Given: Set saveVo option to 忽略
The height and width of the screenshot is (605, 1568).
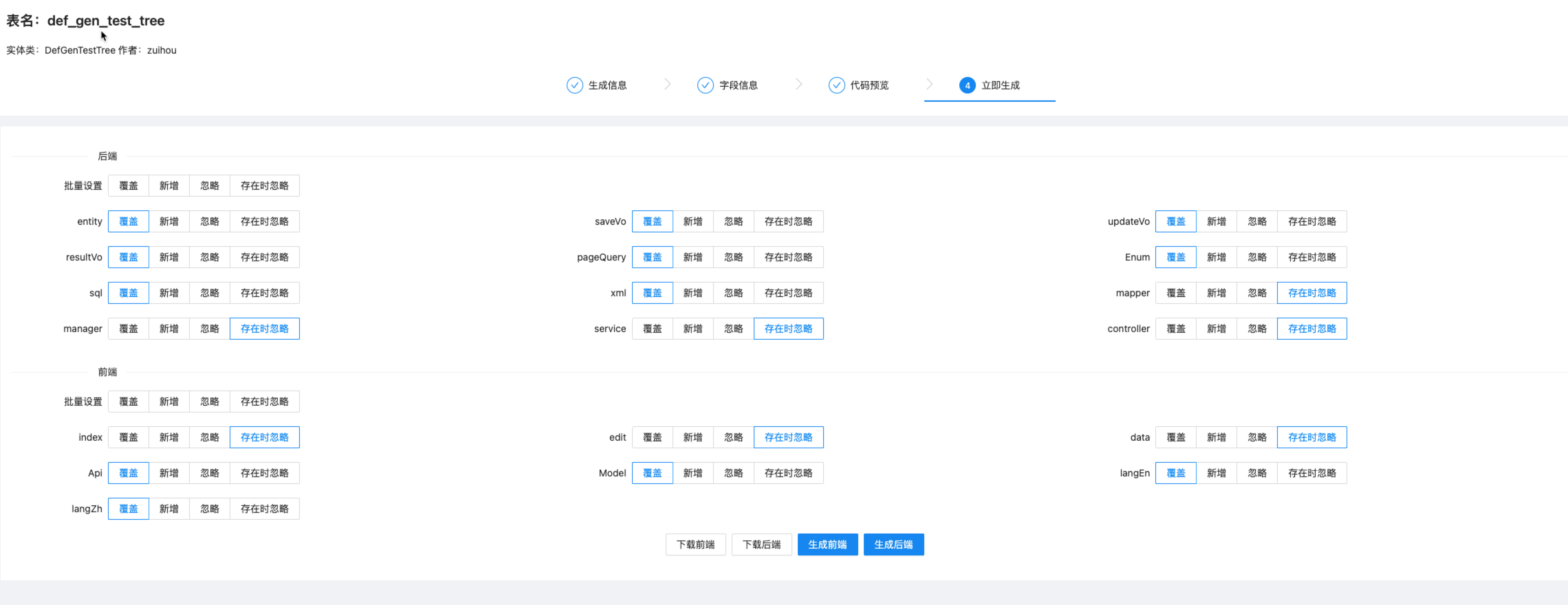Looking at the screenshot, I should [x=733, y=222].
